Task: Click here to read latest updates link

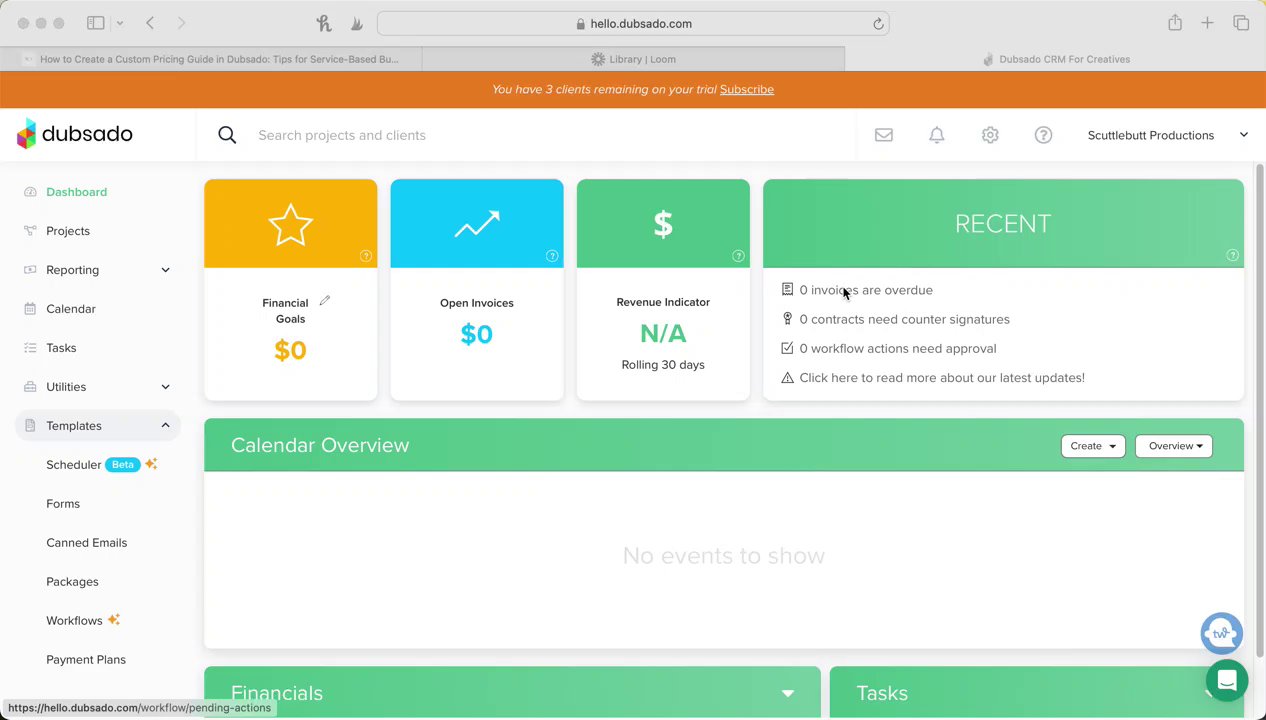Action: click(x=942, y=378)
